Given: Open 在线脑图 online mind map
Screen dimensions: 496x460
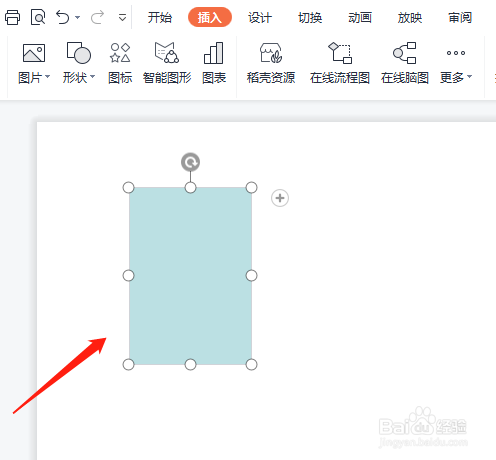Looking at the screenshot, I should 405,63.
